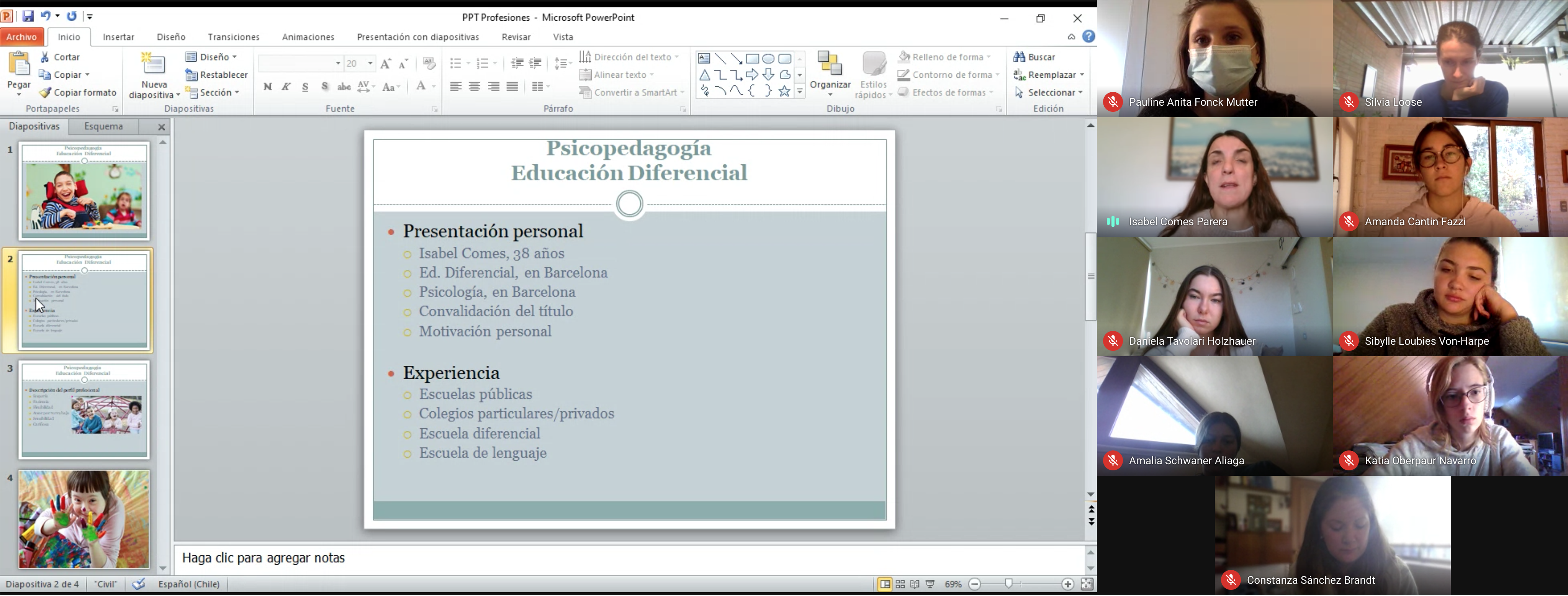Screen dimensions: 1568x596
Task: Toggle italic (K) formatting
Action: [286, 87]
